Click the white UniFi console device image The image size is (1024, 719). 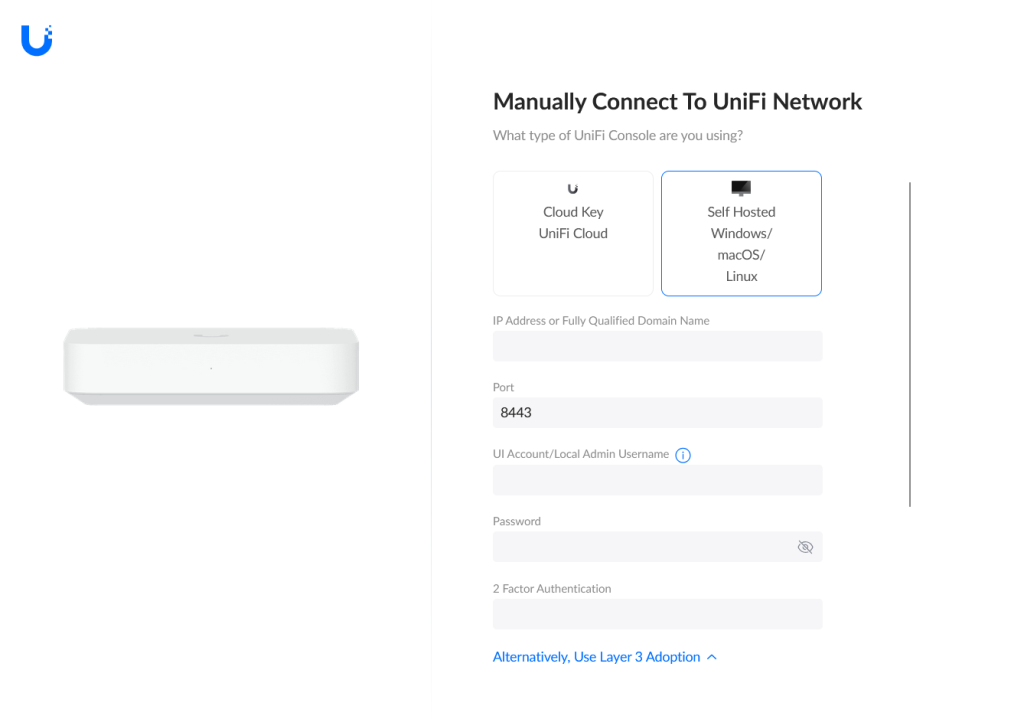[x=211, y=366]
